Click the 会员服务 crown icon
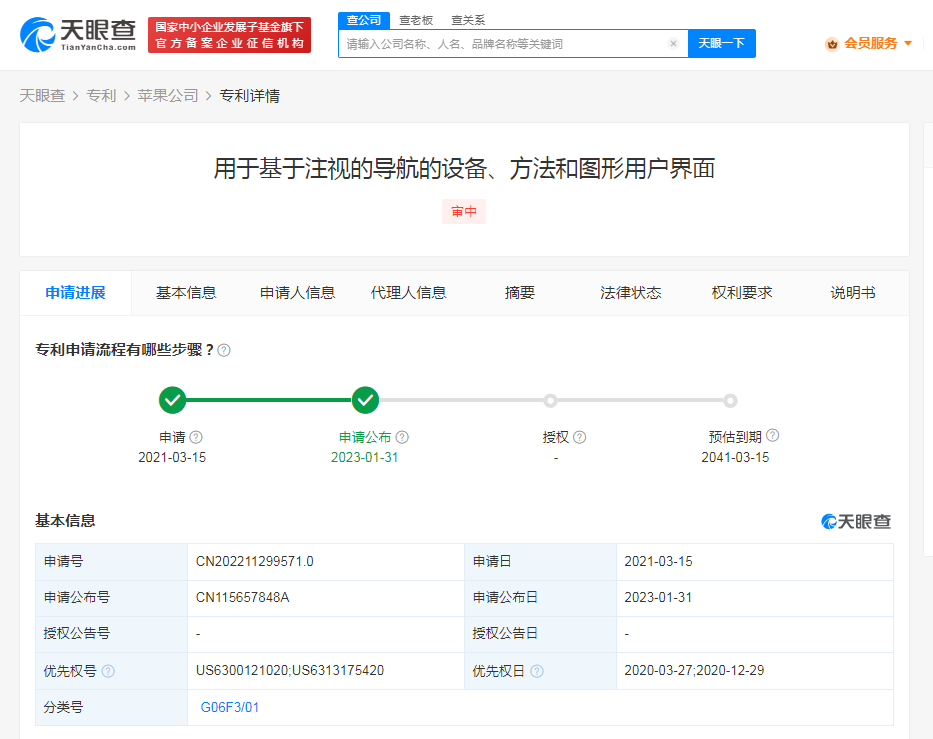933x739 pixels. pos(831,44)
